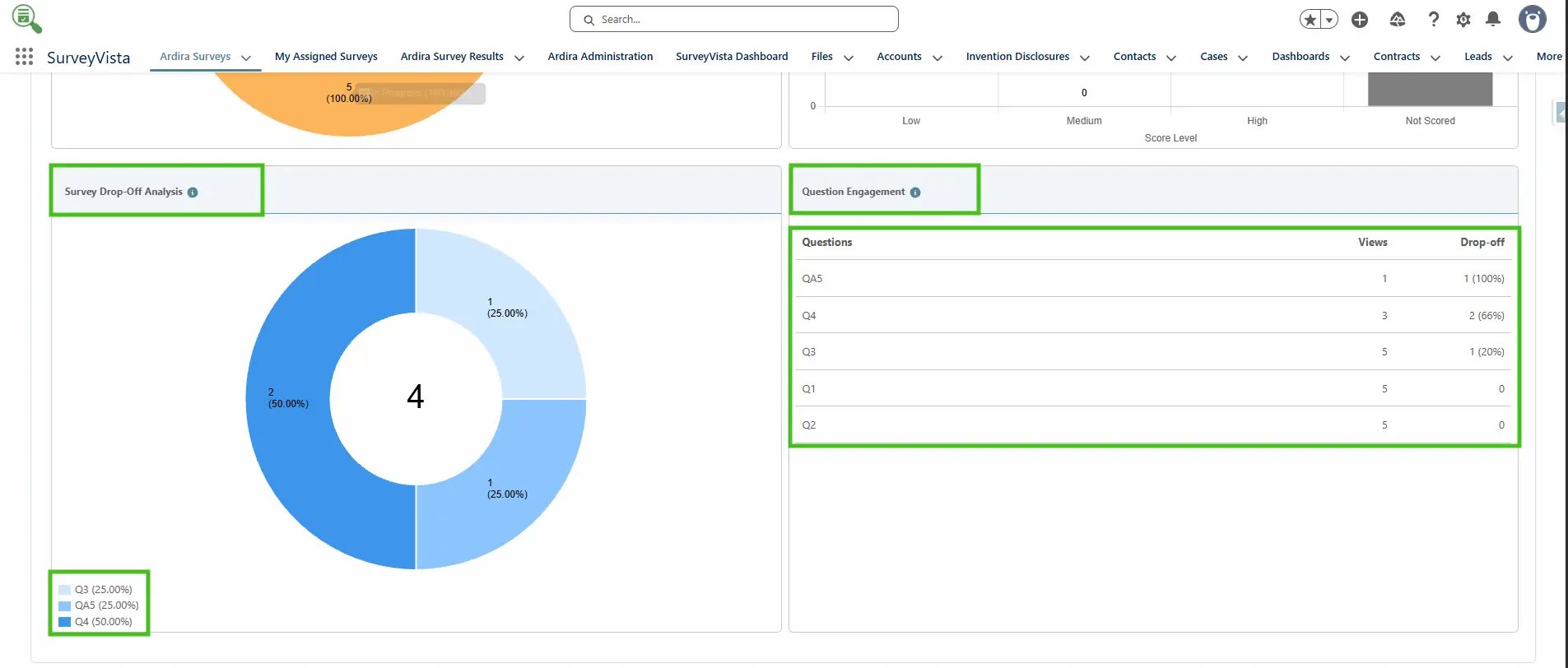Open the favorites list dropdown arrow
The image size is (1568, 668).
coord(1329,20)
